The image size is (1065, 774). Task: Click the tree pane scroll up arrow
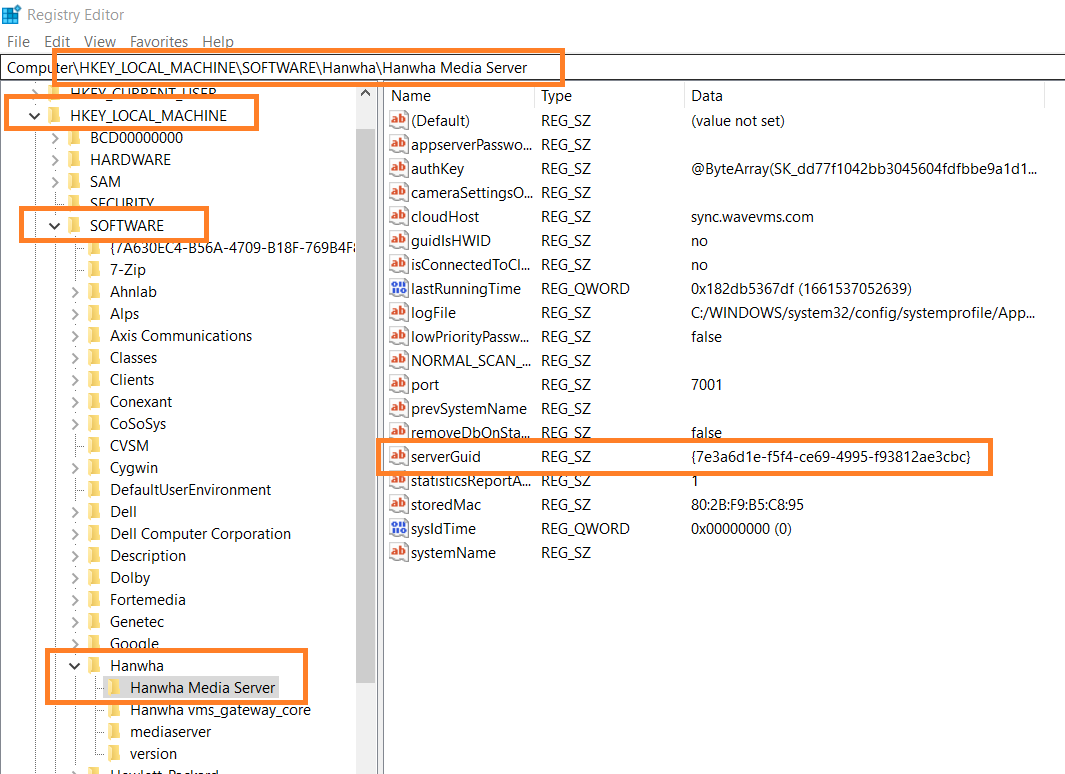coord(365,93)
